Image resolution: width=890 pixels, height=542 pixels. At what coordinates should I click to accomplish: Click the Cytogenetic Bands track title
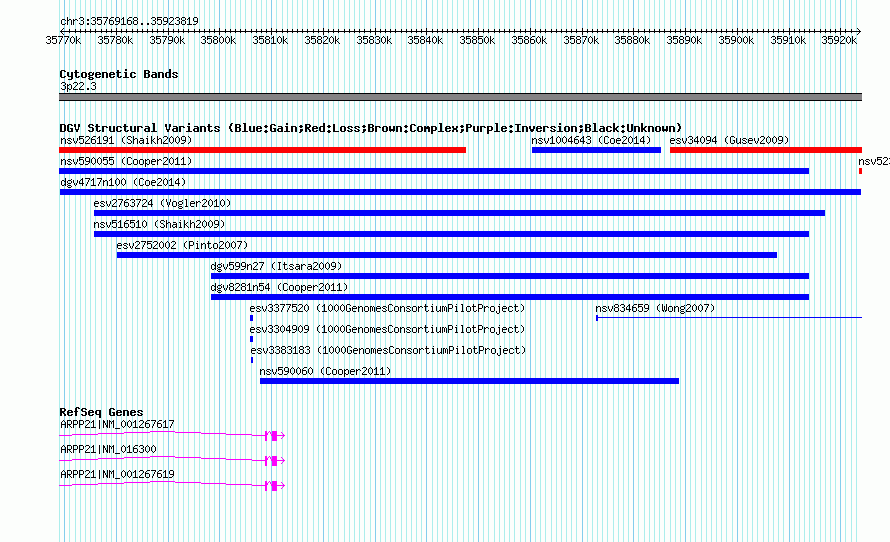click(x=119, y=74)
